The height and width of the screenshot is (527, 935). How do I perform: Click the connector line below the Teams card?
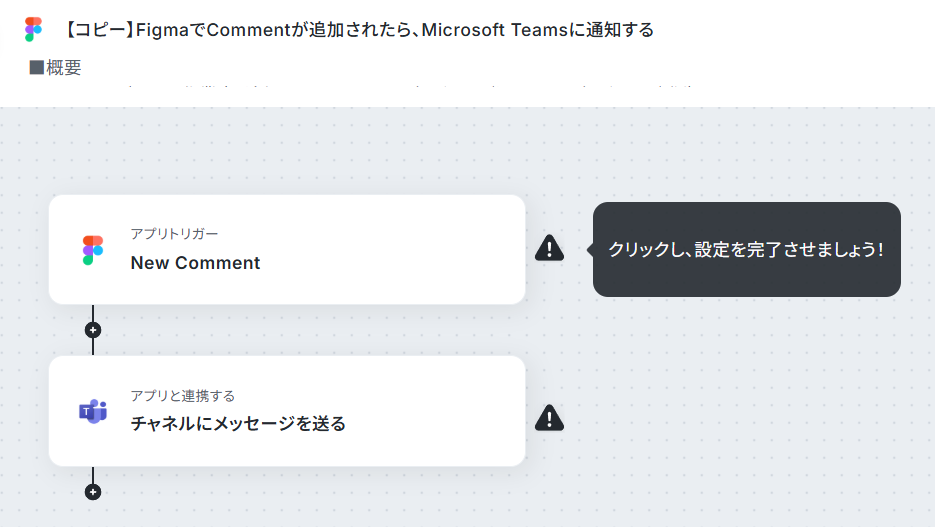pos(92,475)
